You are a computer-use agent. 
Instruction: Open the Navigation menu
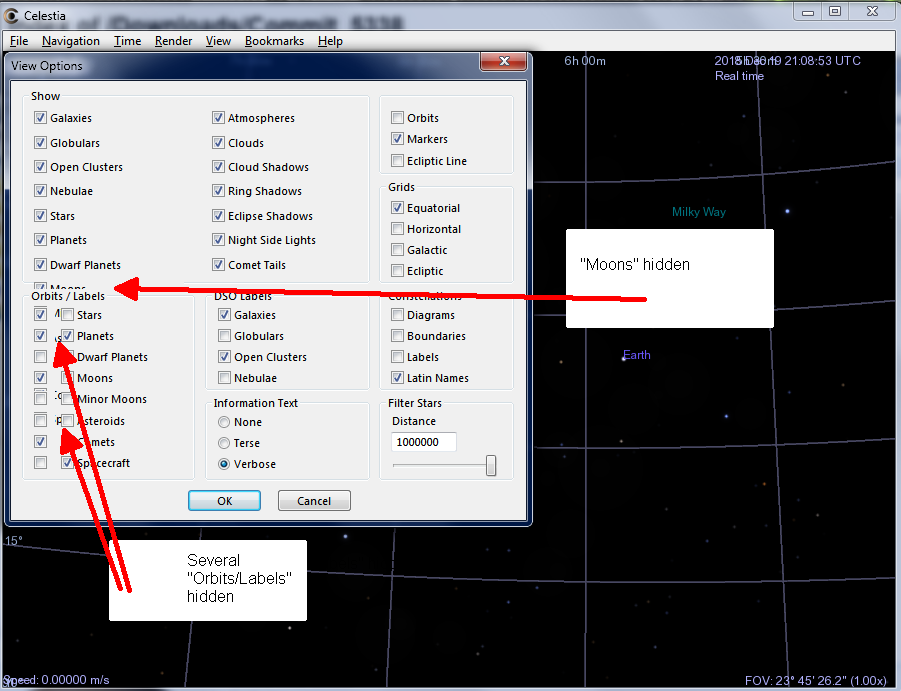pyautogui.click(x=71, y=41)
